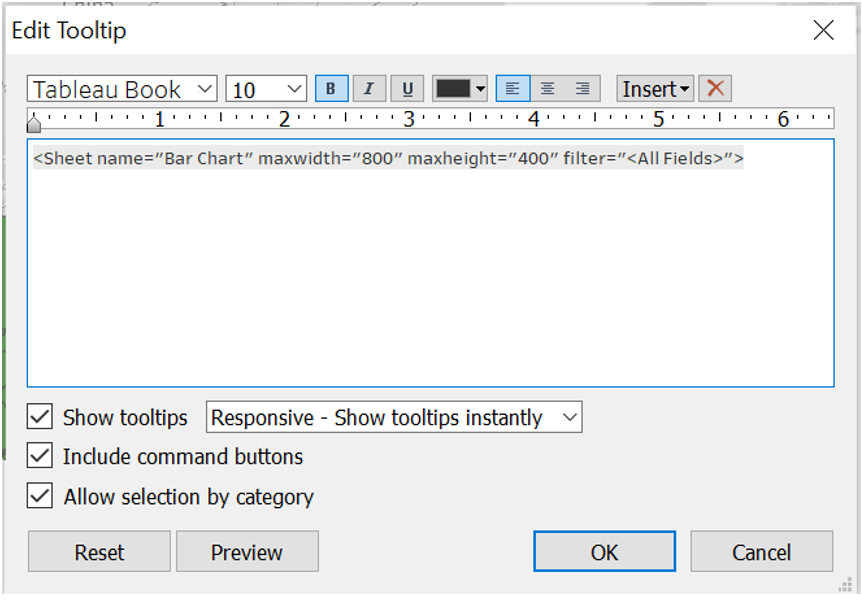862x600 pixels.
Task: Expand the Responsive tooltip behavior dropdown
Action: click(394, 417)
